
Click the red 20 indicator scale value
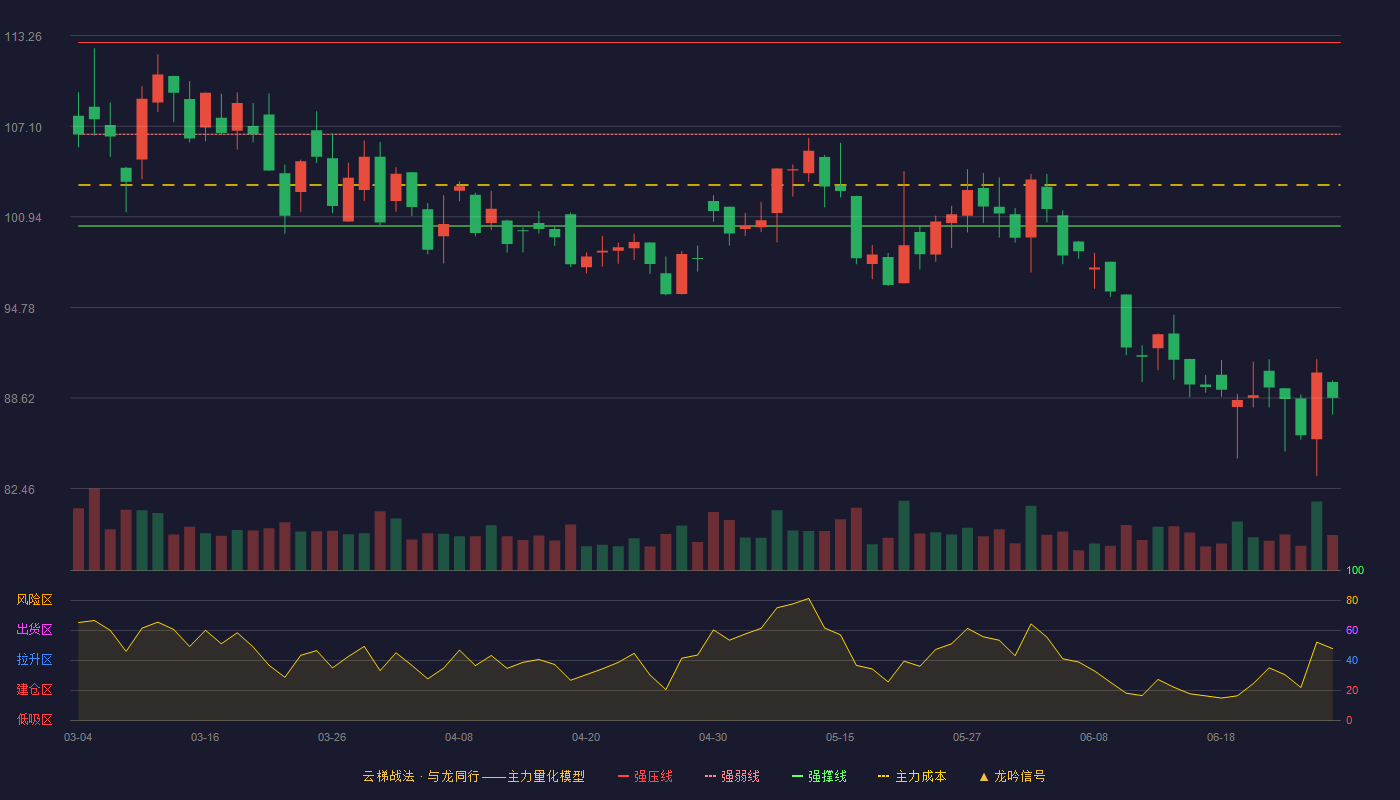point(1352,690)
